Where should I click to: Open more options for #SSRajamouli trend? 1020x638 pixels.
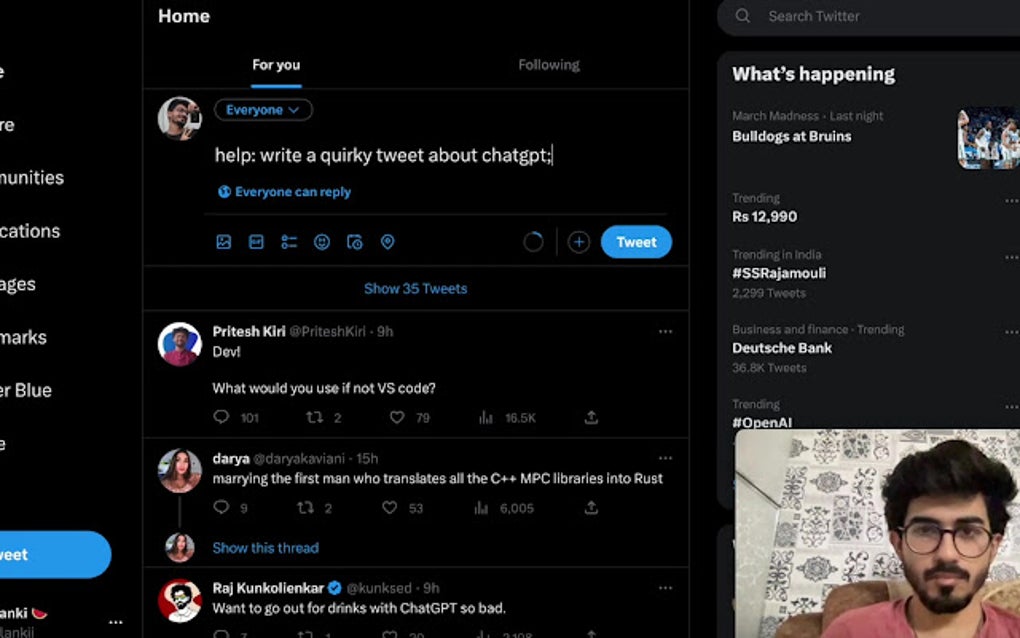[1012, 257]
